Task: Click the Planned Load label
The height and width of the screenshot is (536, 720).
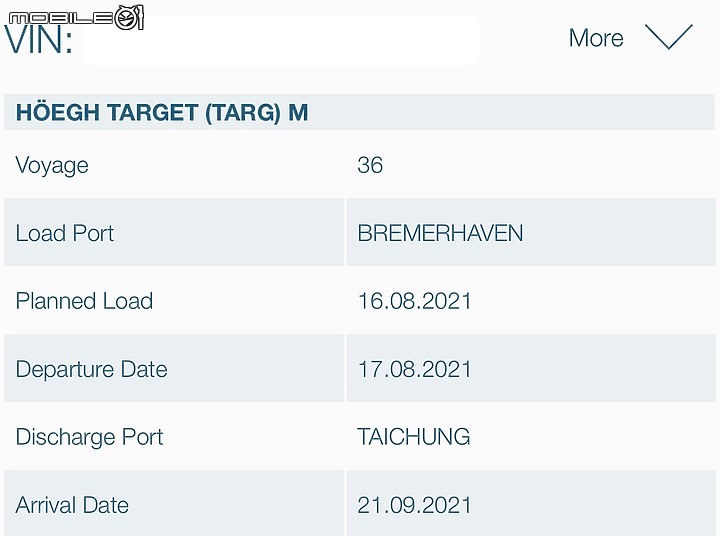Action: click(84, 301)
